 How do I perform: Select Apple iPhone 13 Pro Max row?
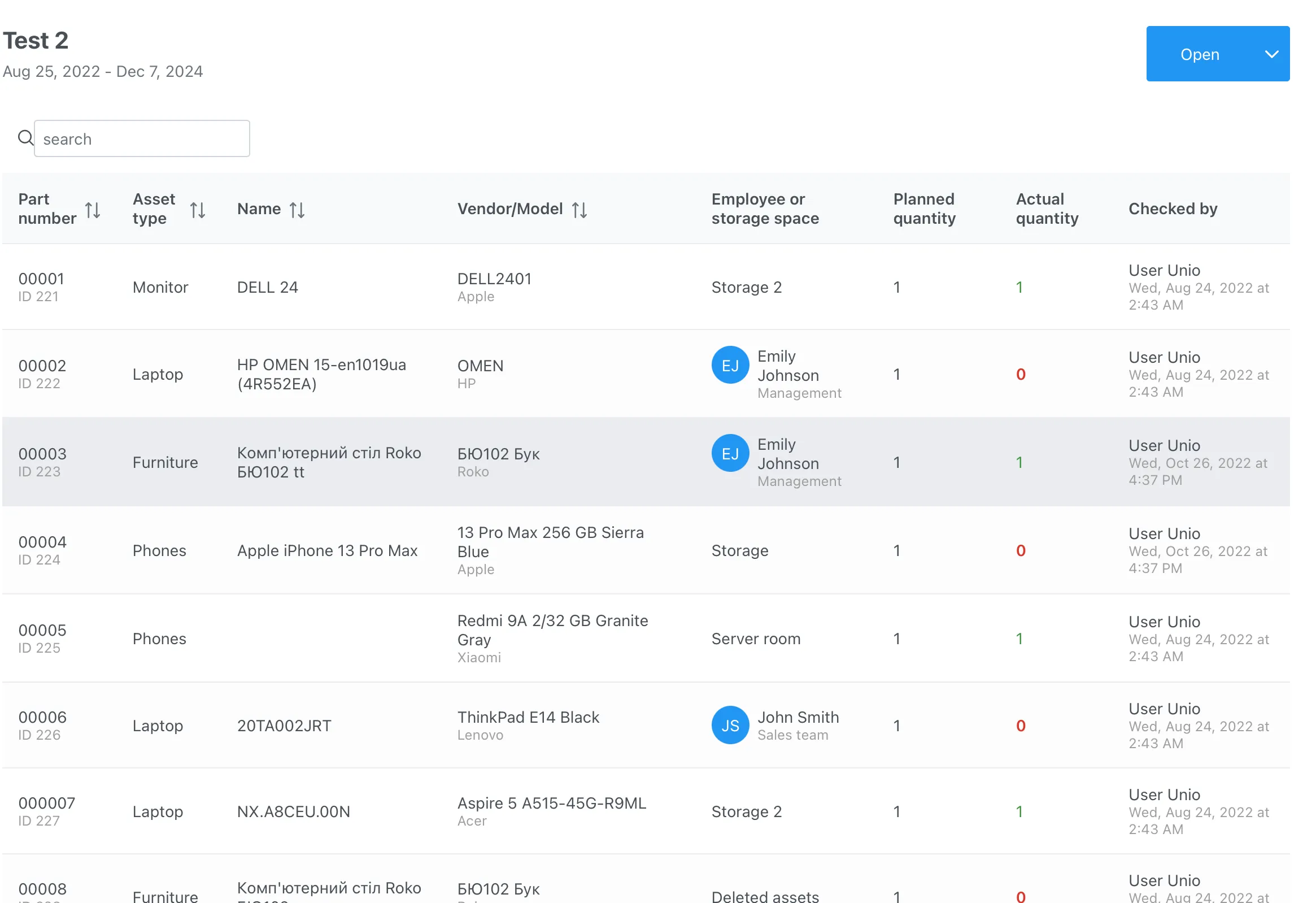tap(326, 550)
